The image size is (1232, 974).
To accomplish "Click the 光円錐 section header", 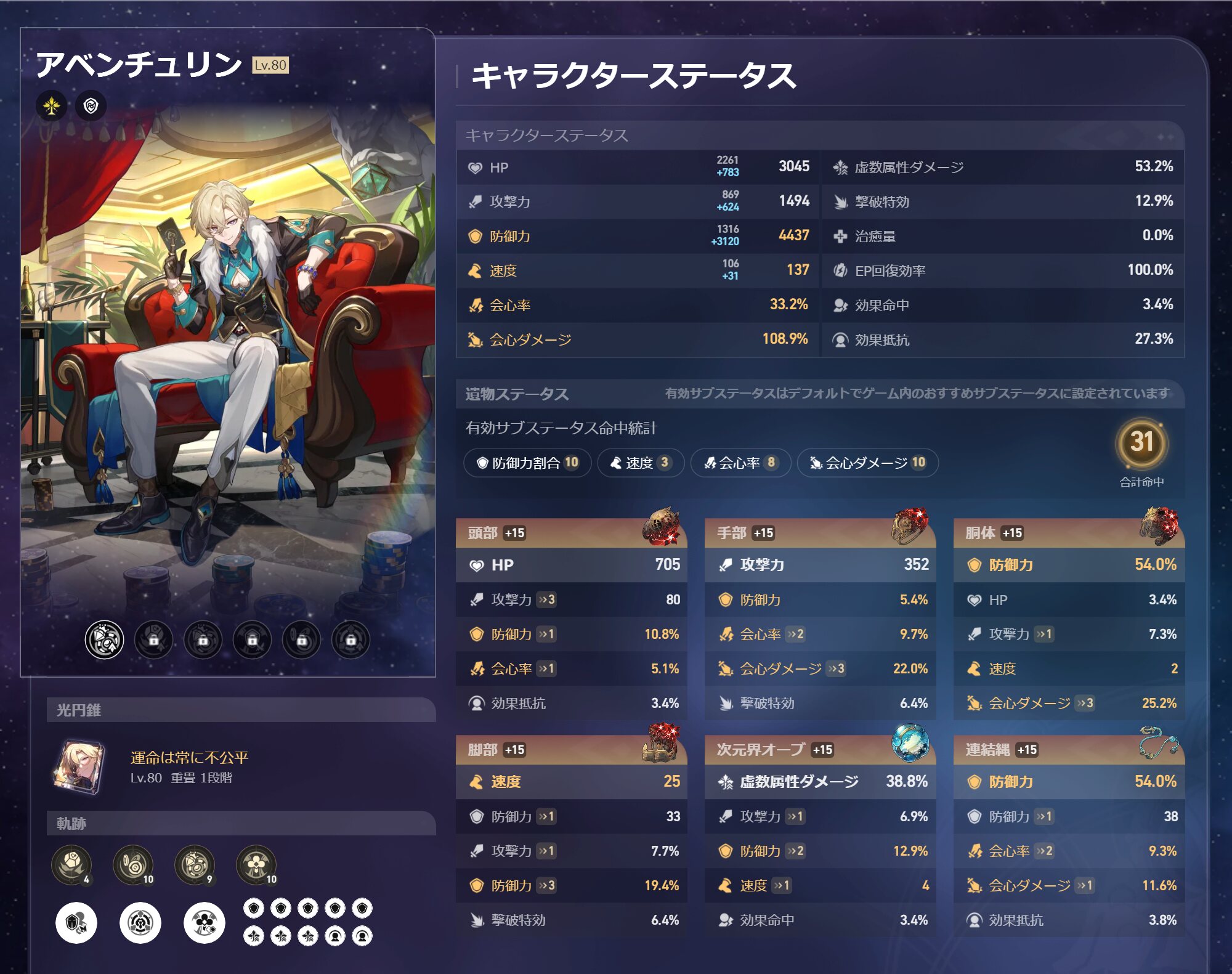I will 241,710.
